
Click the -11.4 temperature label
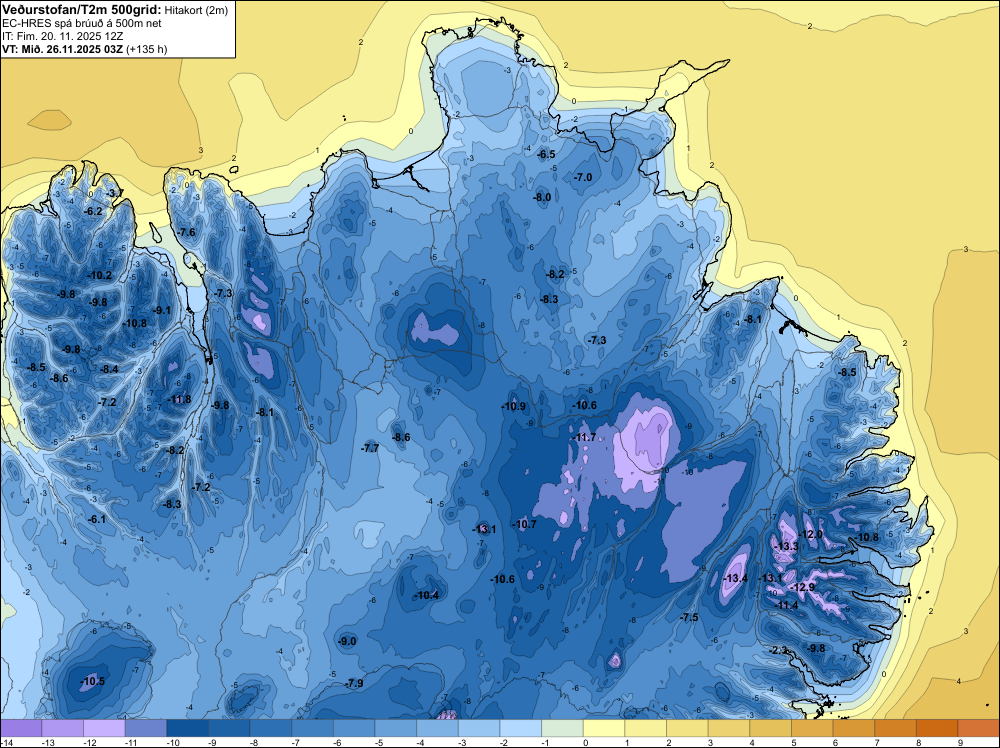(786, 605)
